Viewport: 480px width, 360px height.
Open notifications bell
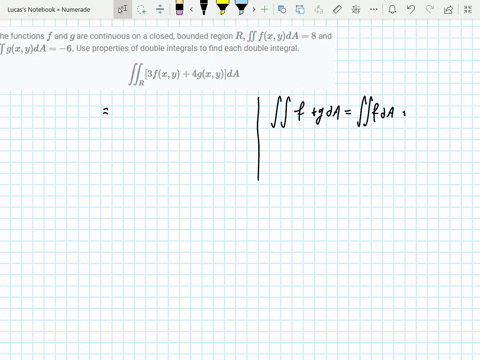pyautogui.click(x=392, y=9)
